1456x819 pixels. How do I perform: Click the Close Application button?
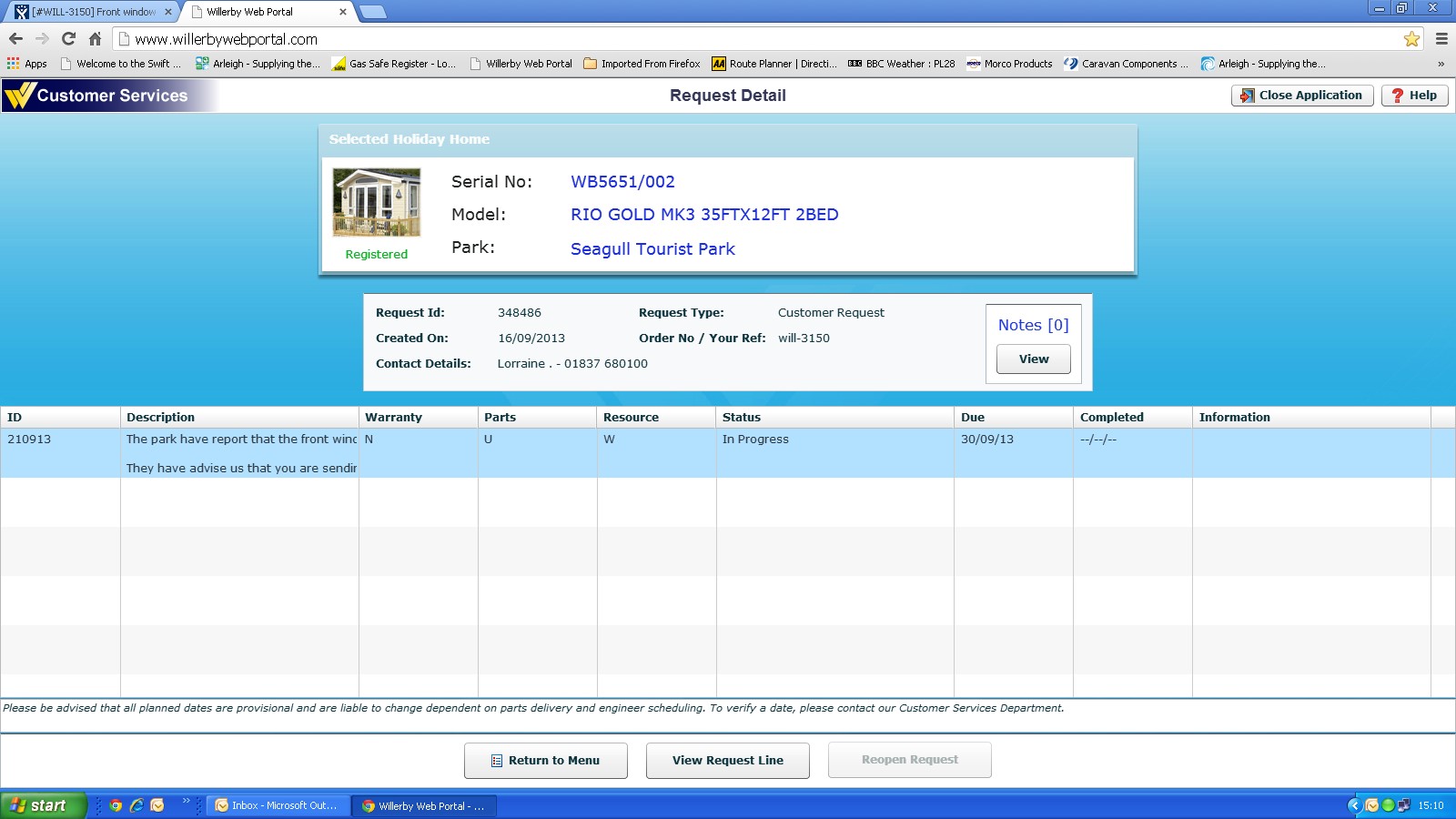coord(1301,96)
